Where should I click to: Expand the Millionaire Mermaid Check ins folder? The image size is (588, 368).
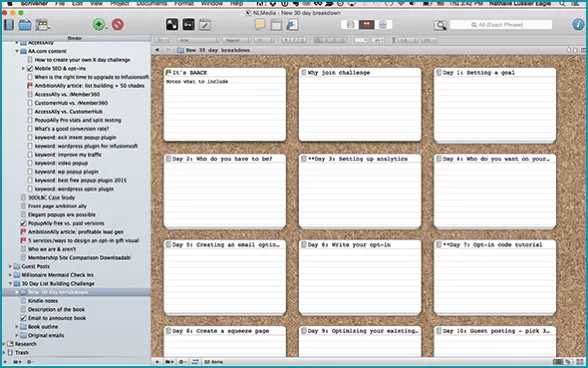pyautogui.click(x=10, y=275)
